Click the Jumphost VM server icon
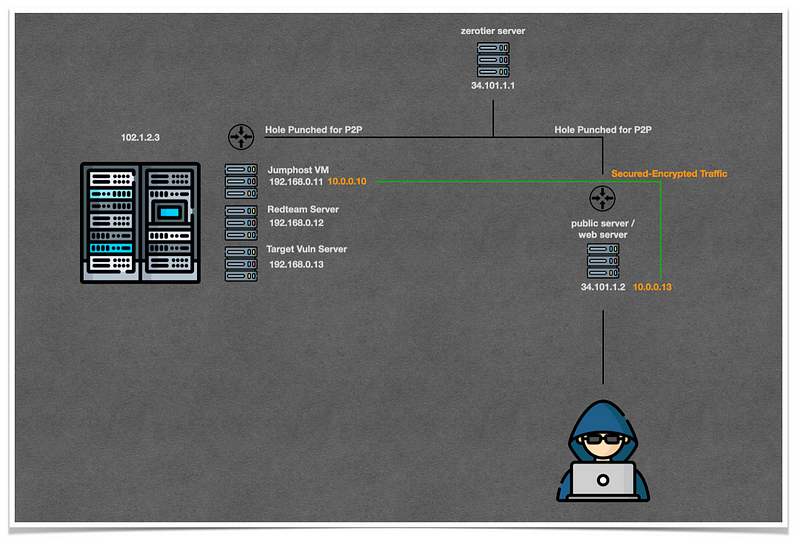800x545 pixels. (x=241, y=181)
